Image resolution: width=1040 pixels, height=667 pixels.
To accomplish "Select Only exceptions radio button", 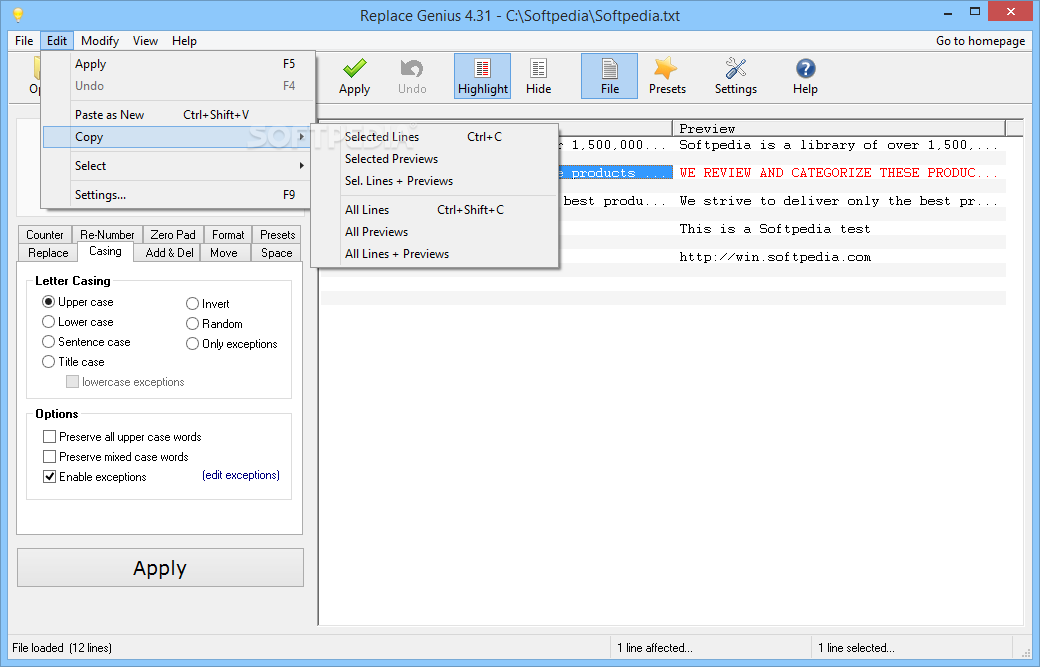I will coord(192,343).
